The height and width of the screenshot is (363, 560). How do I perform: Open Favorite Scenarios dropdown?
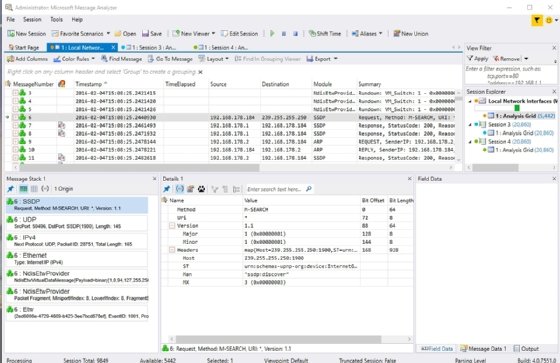tap(81, 34)
